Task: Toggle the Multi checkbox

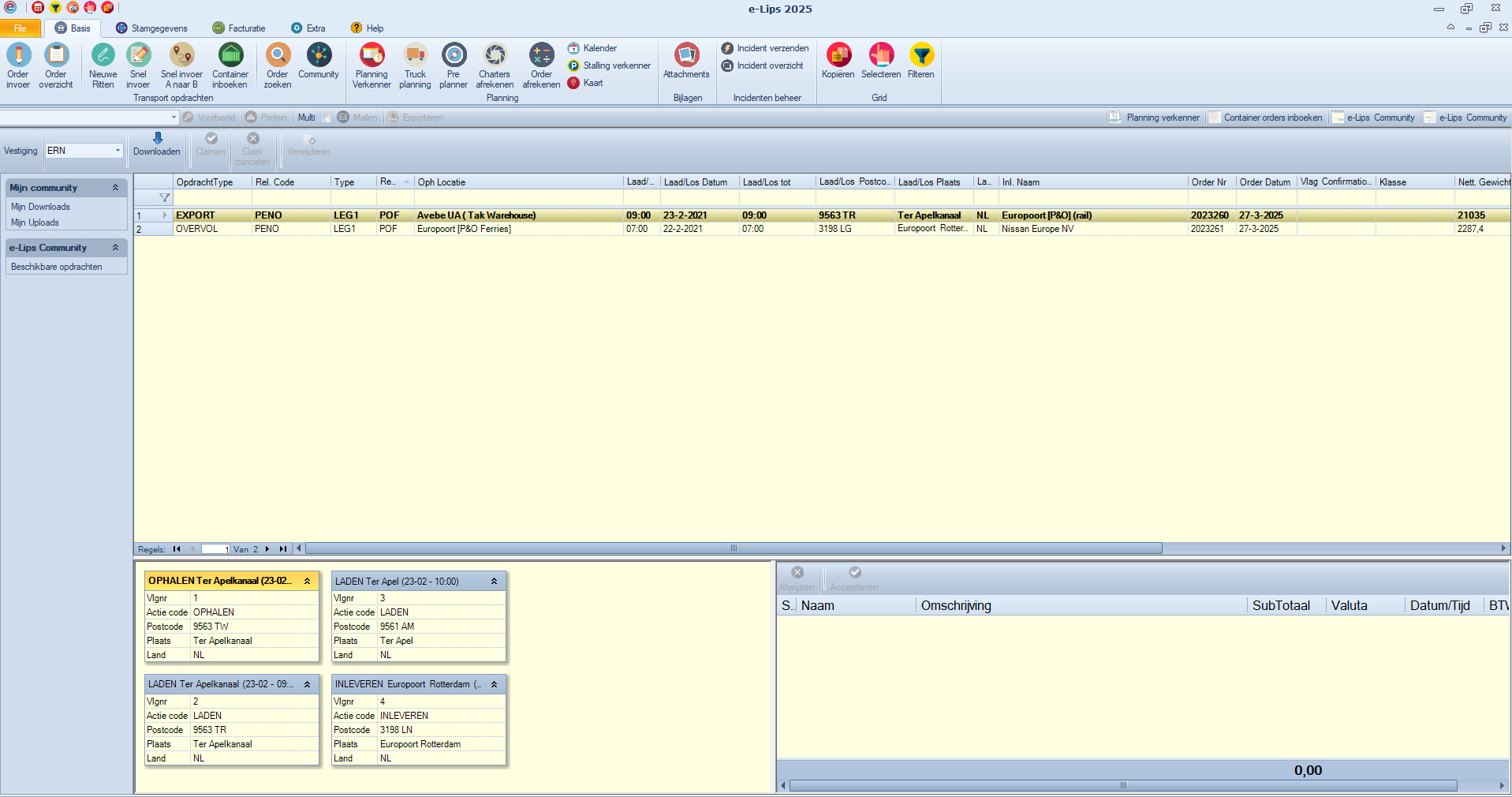Action: [x=326, y=118]
